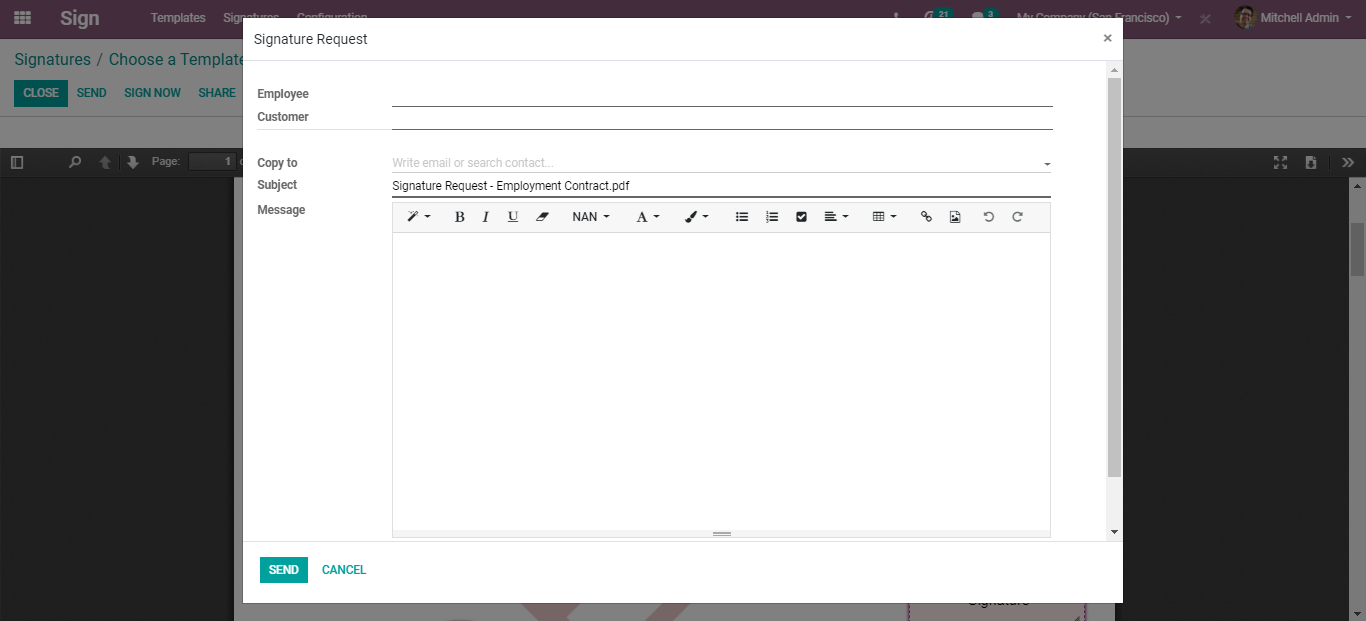
Task: Click the eraser remove-format icon
Action: 542,217
